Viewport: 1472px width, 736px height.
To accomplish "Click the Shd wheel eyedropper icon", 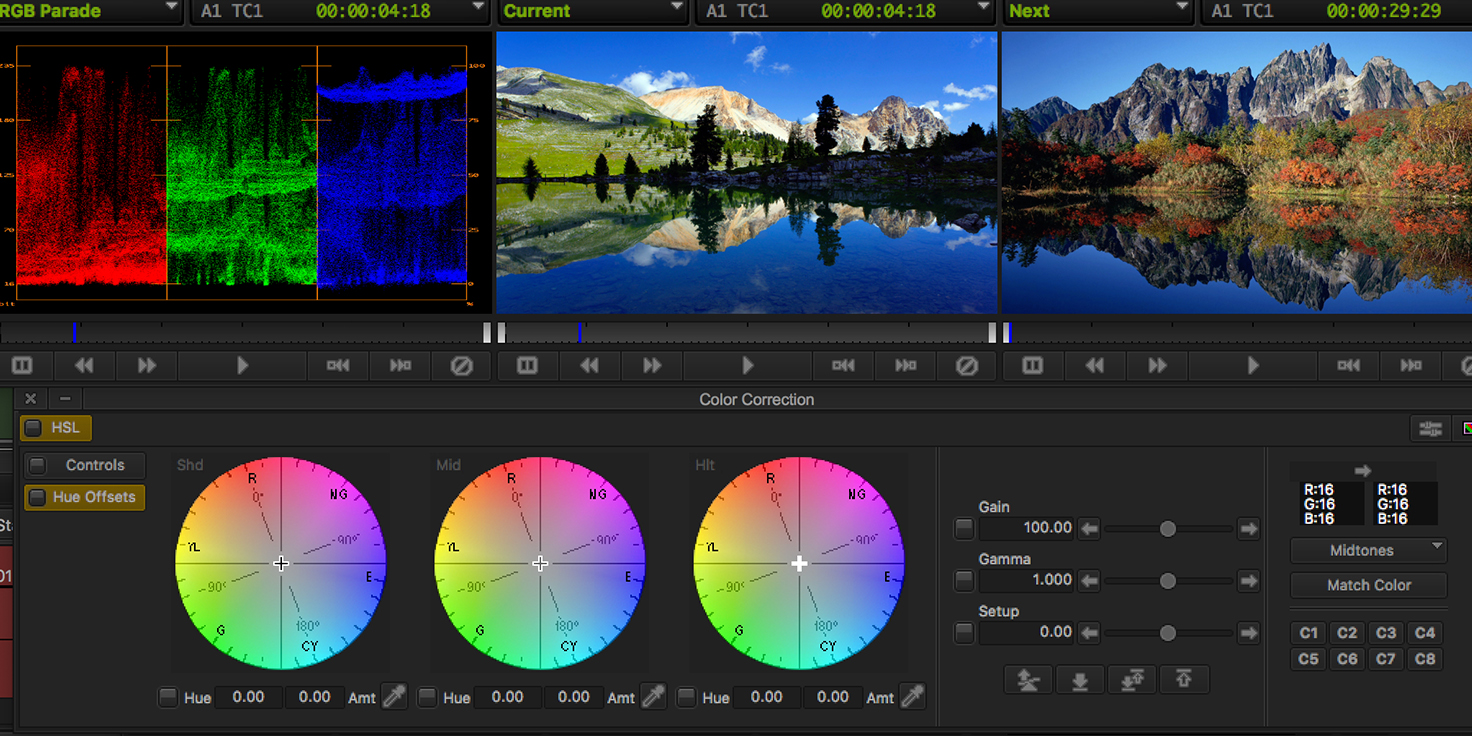I will (394, 697).
